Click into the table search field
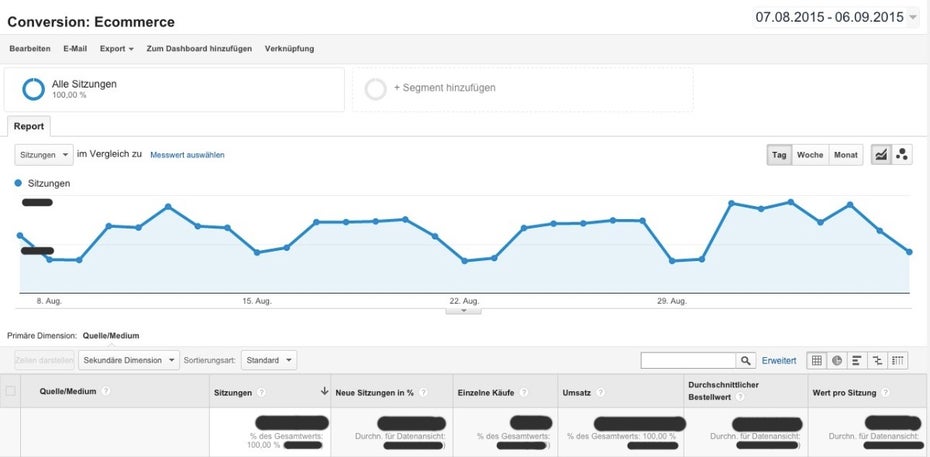The width and height of the screenshot is (930, 457). [689, 360]
